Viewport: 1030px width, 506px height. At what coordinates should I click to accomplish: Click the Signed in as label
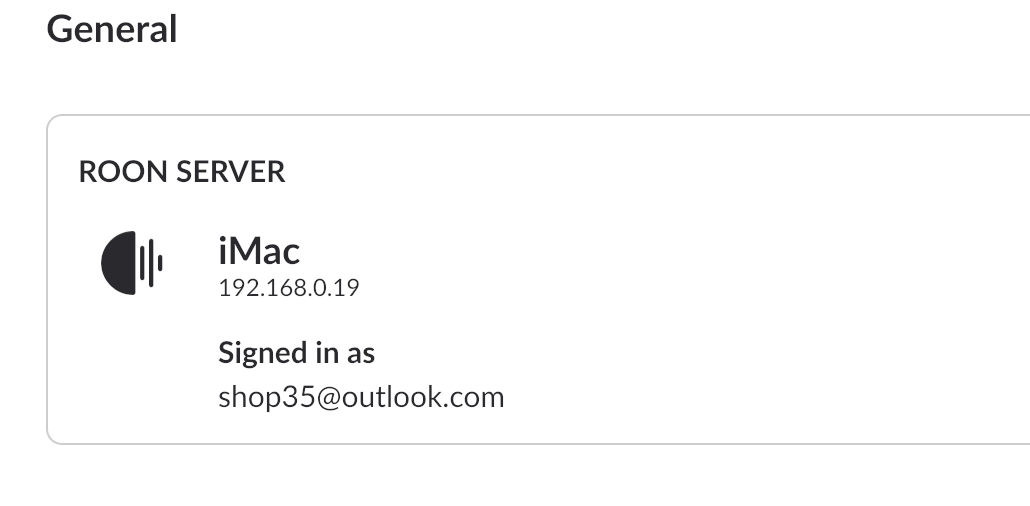296,353
